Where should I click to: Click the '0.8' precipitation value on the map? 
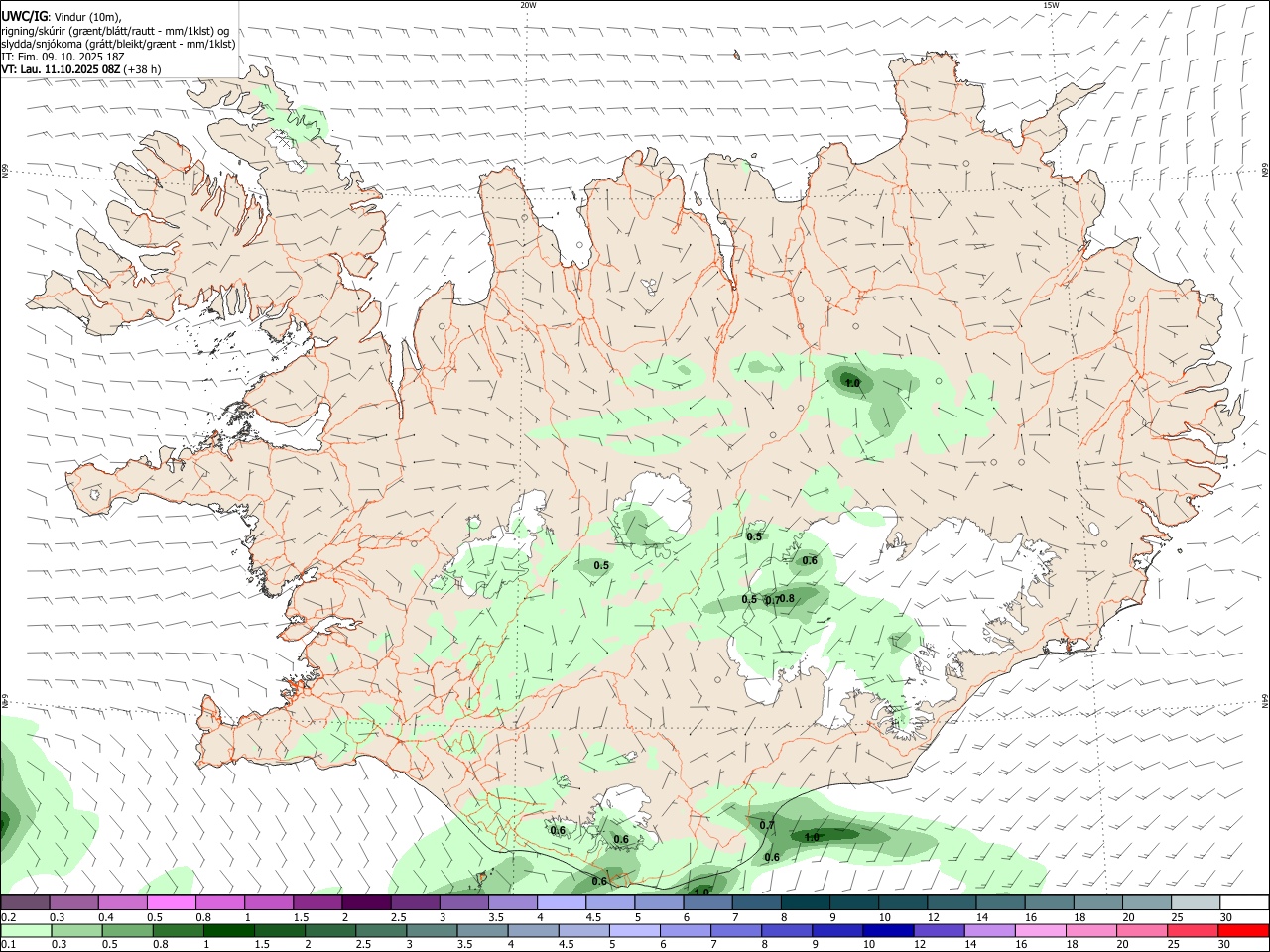[x=787, y=598]
